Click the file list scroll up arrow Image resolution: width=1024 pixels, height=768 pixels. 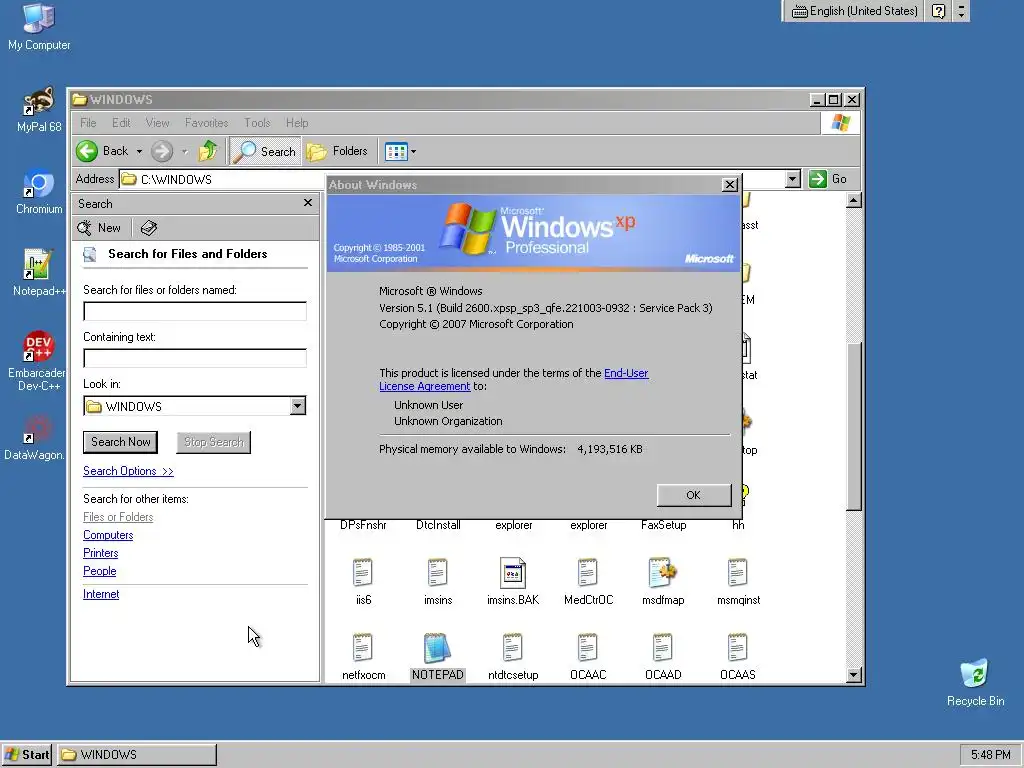pos(854,200)
